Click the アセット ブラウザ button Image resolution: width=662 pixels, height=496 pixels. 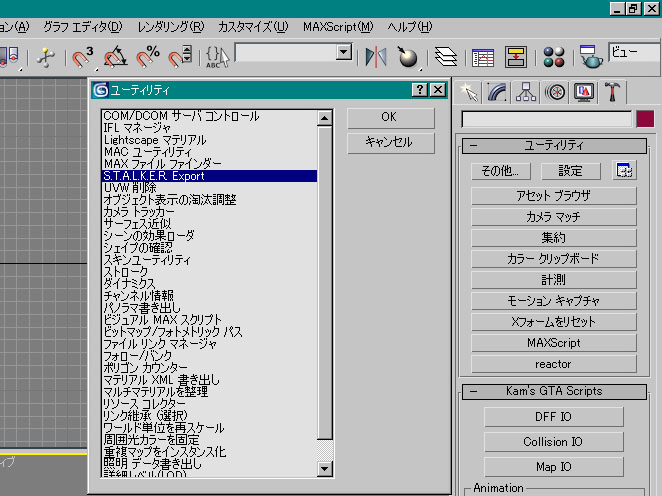tap(553, 195)
